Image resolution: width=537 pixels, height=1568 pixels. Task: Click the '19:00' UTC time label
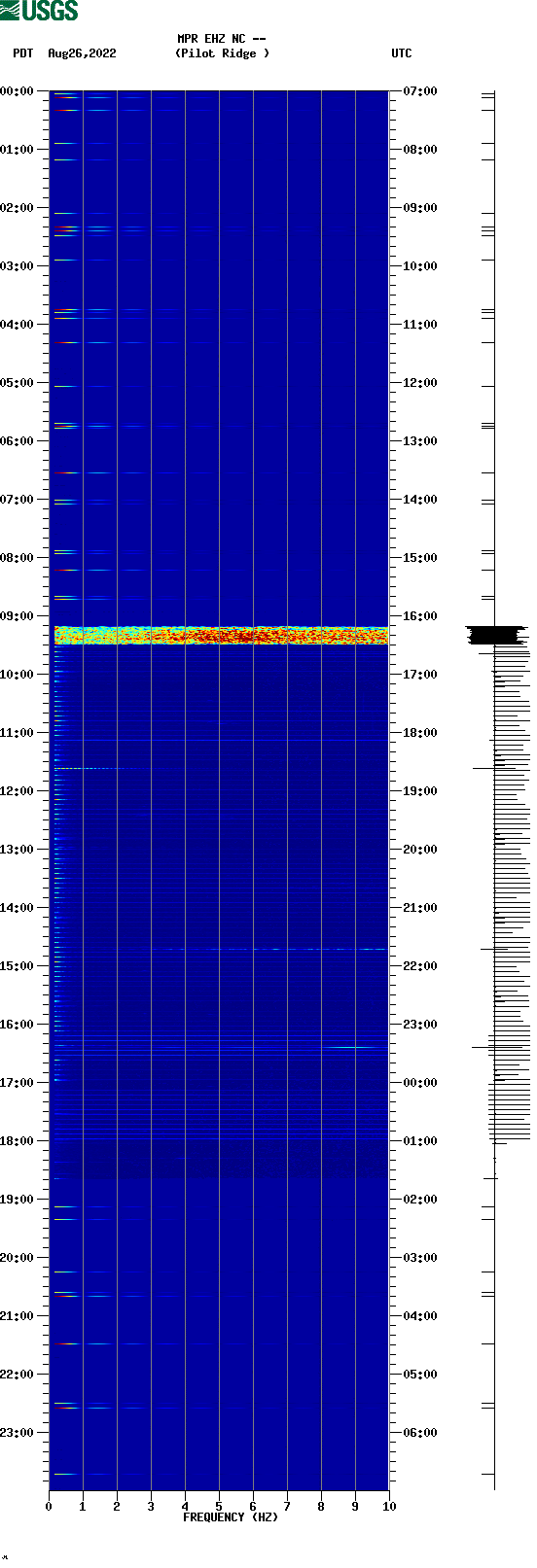pyautogui.click(x=420, y=791)
